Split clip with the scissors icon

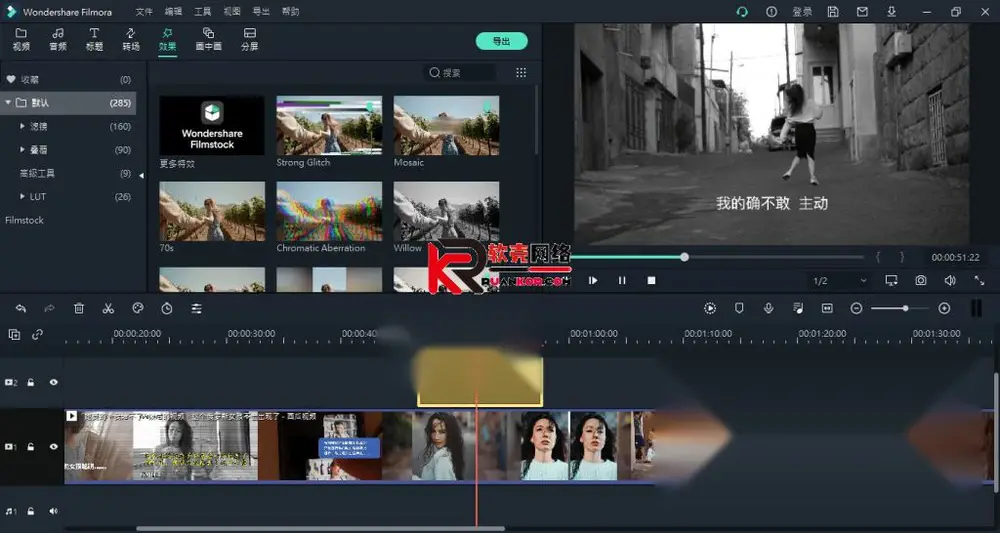(x=108, y=309)
